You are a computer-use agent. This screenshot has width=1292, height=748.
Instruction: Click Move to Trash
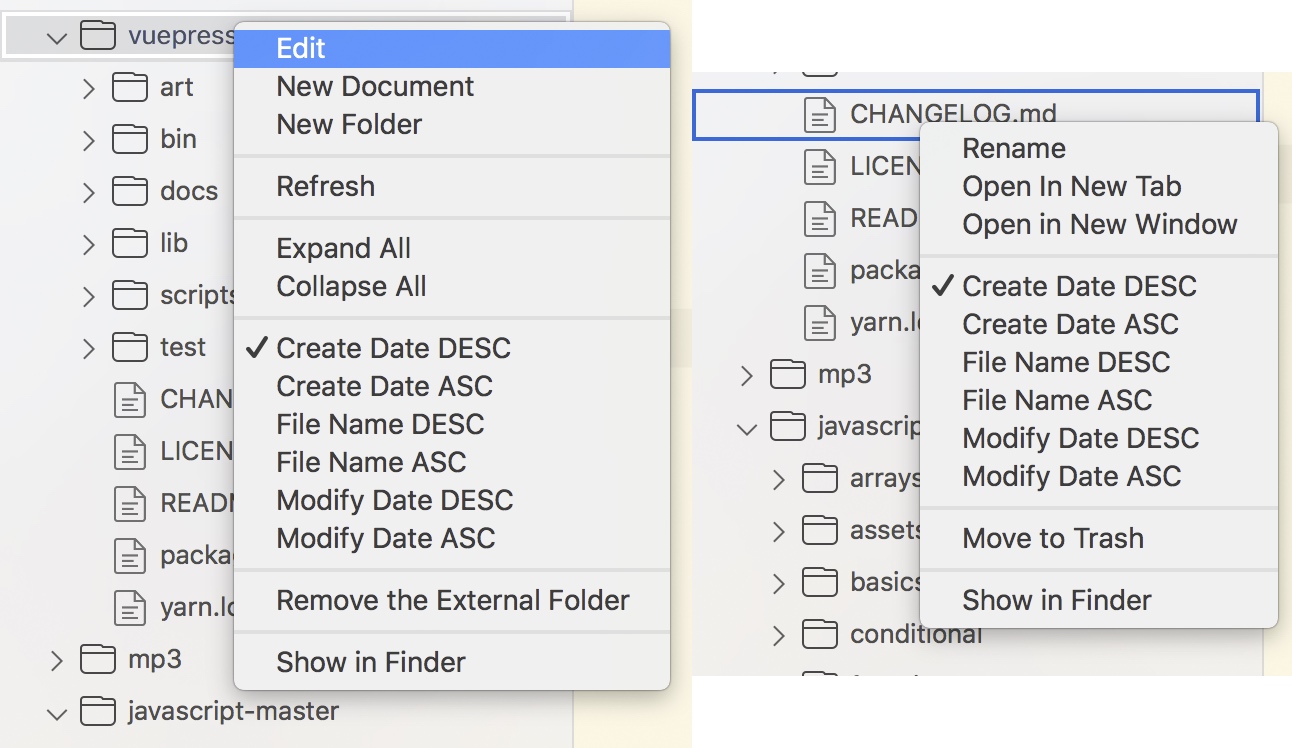(1052, 538)
